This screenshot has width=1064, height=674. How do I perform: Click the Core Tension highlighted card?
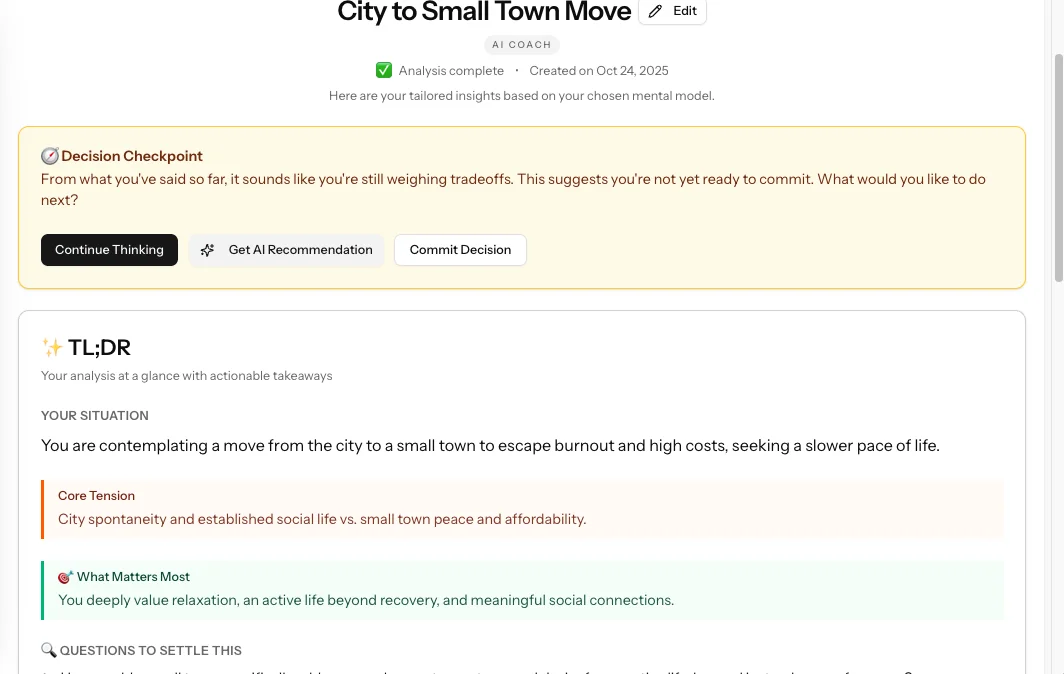522,507
